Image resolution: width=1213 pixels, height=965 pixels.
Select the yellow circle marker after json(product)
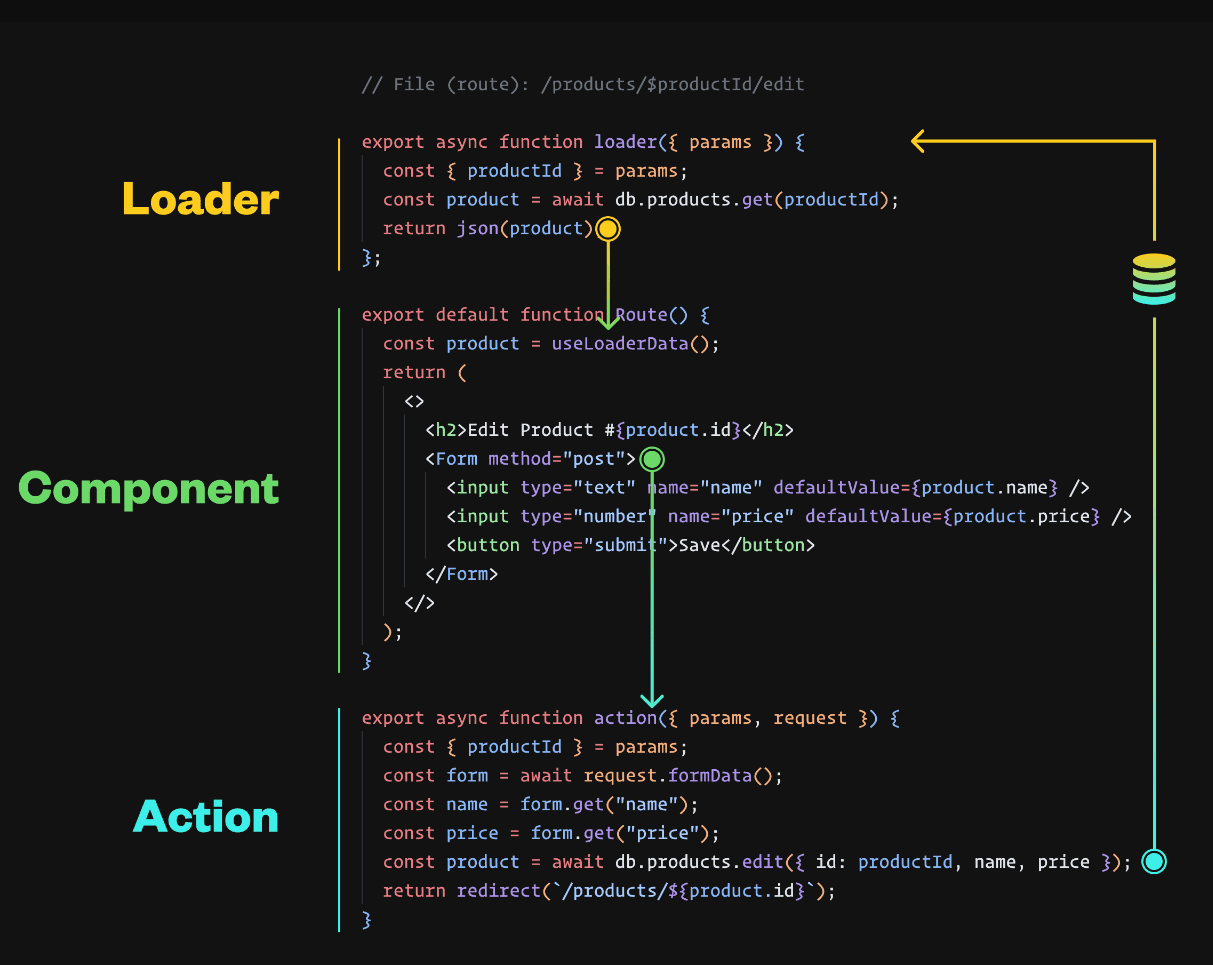click(x=608, y=228)
